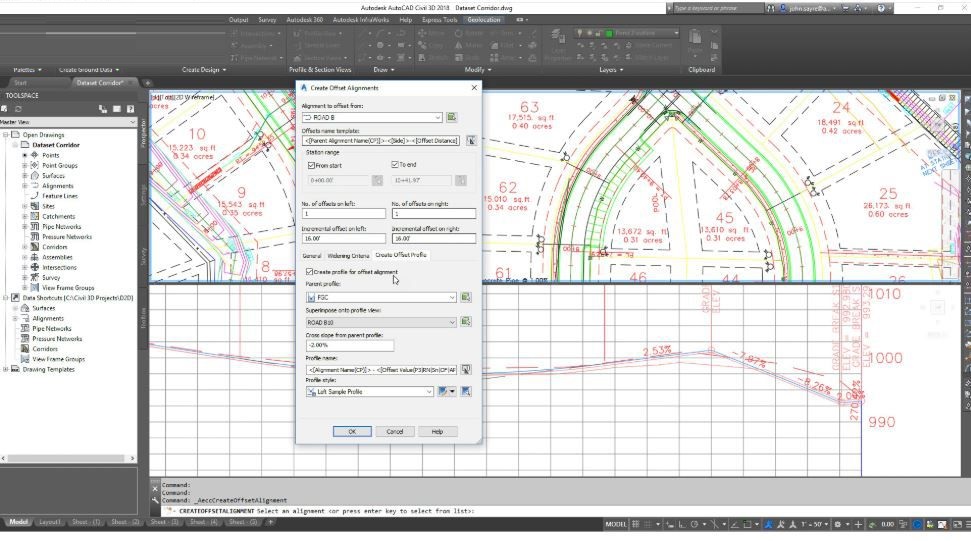971x541 pixels.
Task: Click the Toolspace panorama icon left of help
Action: click(x=116, y=109)
